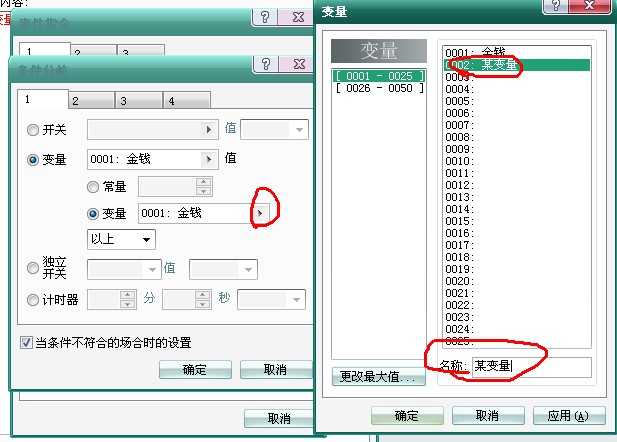Decrease the 常量 value with down stepper
Screen dimensions: 617x442
[x=203, y=191]
